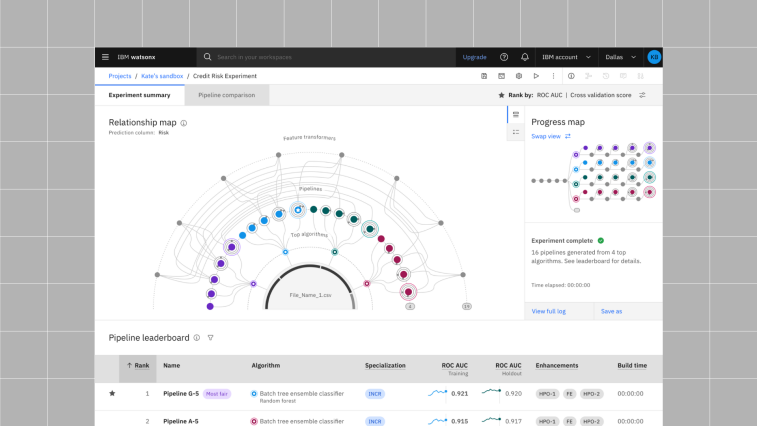Click the Most fair tag
The width and height of the screenshot is (757, 426).
217,394
